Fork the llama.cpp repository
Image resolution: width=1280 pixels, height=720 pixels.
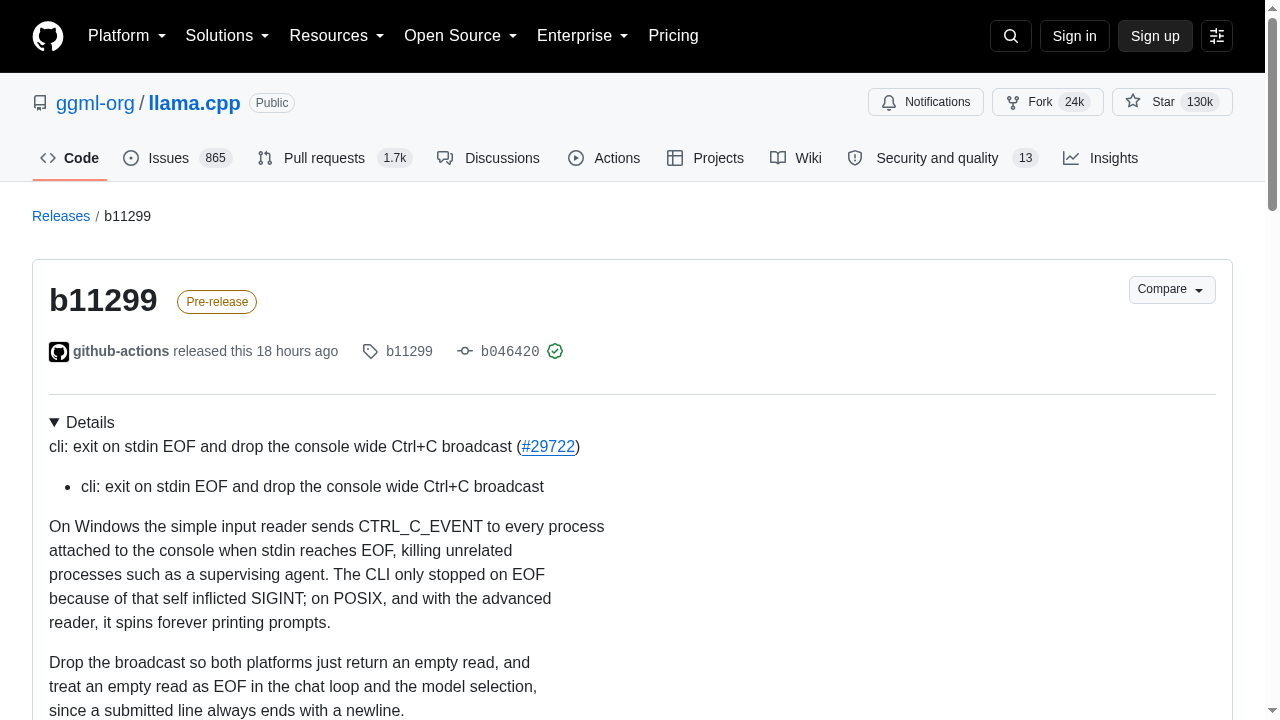click(1048, 102)
